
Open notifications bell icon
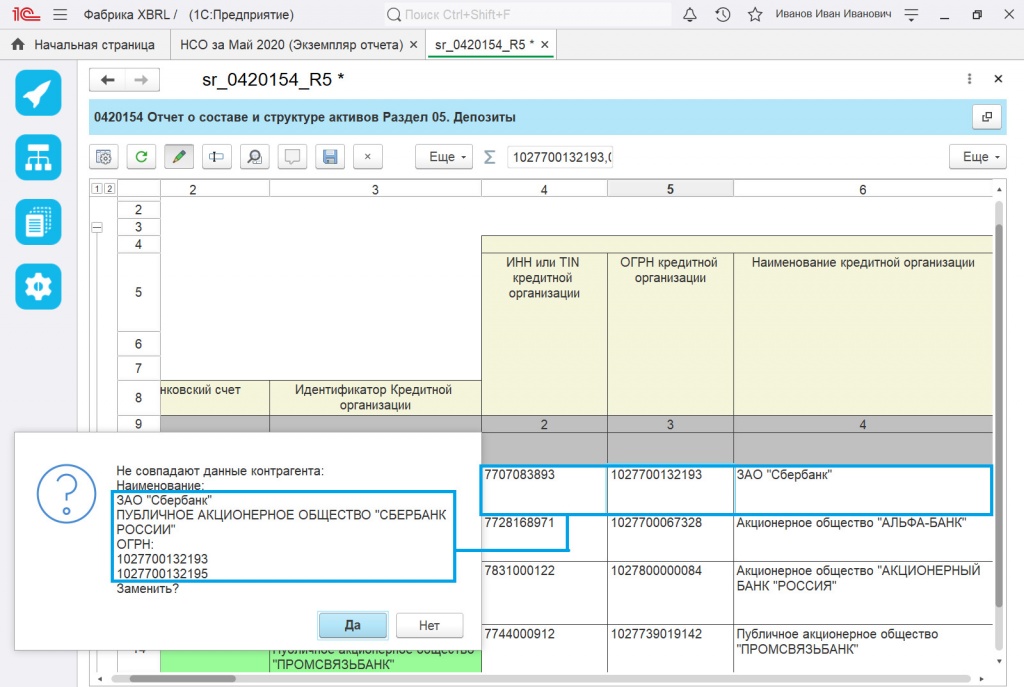690,14
